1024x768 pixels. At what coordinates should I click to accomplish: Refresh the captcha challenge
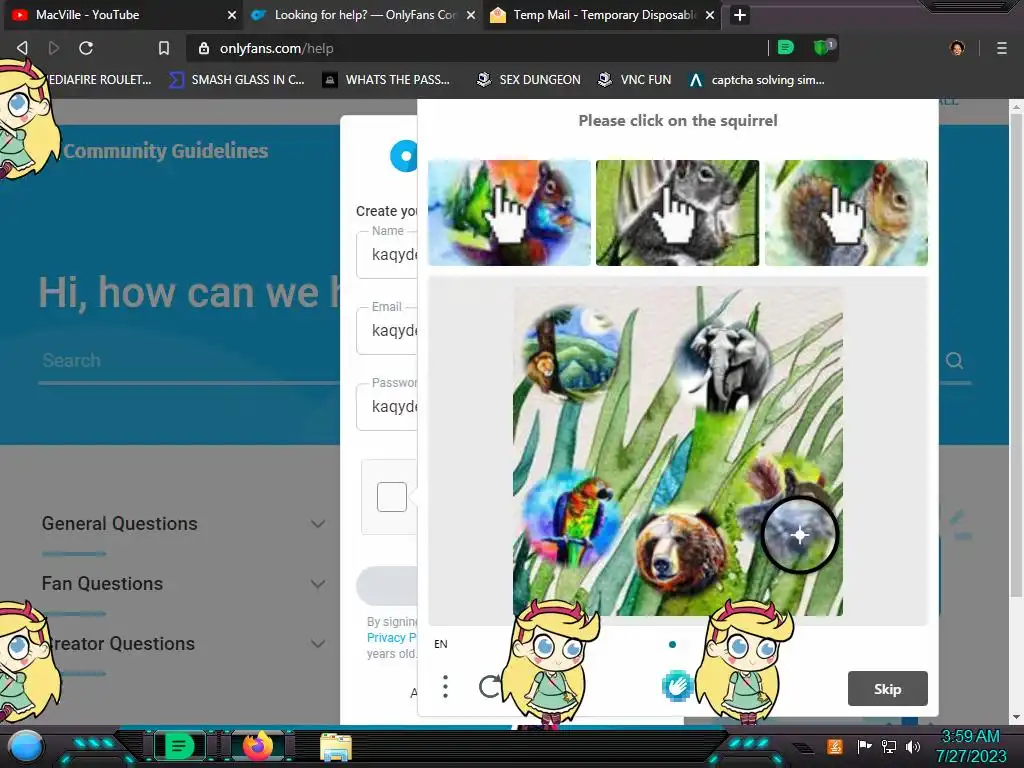point(490,686)
